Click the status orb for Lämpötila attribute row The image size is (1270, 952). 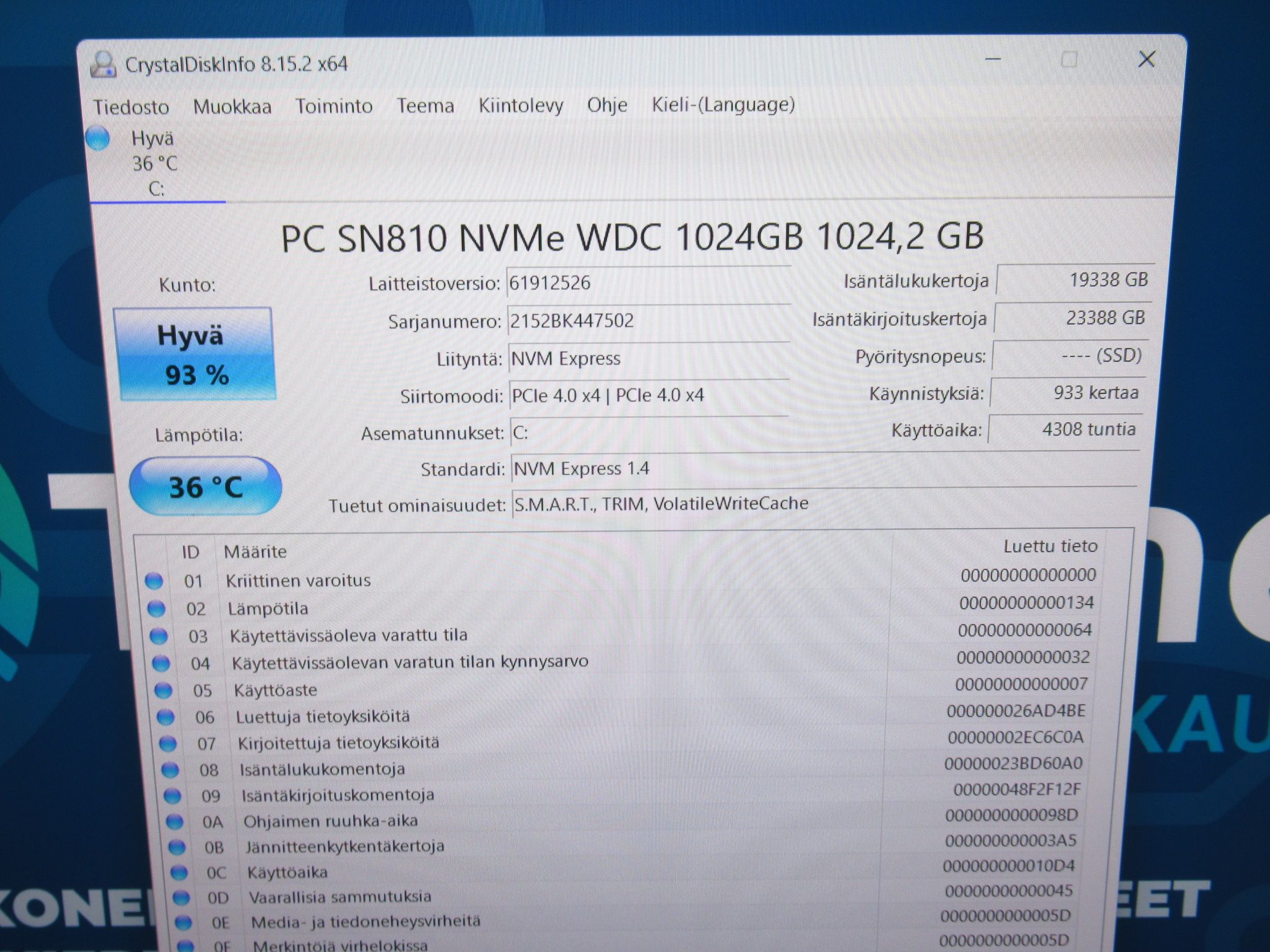pos(156,609)
